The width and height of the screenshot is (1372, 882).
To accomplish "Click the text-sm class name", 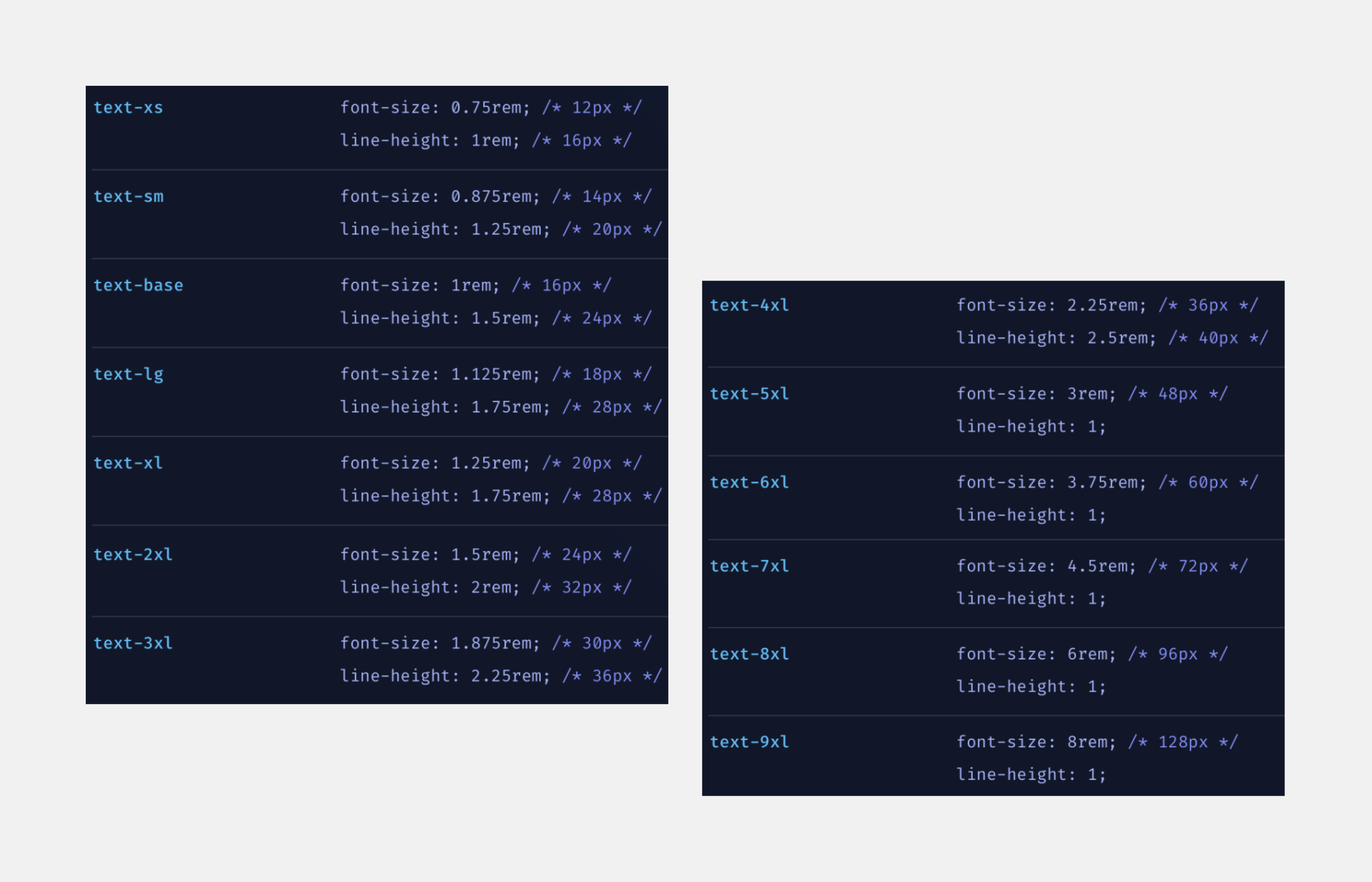I will tap(128, 196).
